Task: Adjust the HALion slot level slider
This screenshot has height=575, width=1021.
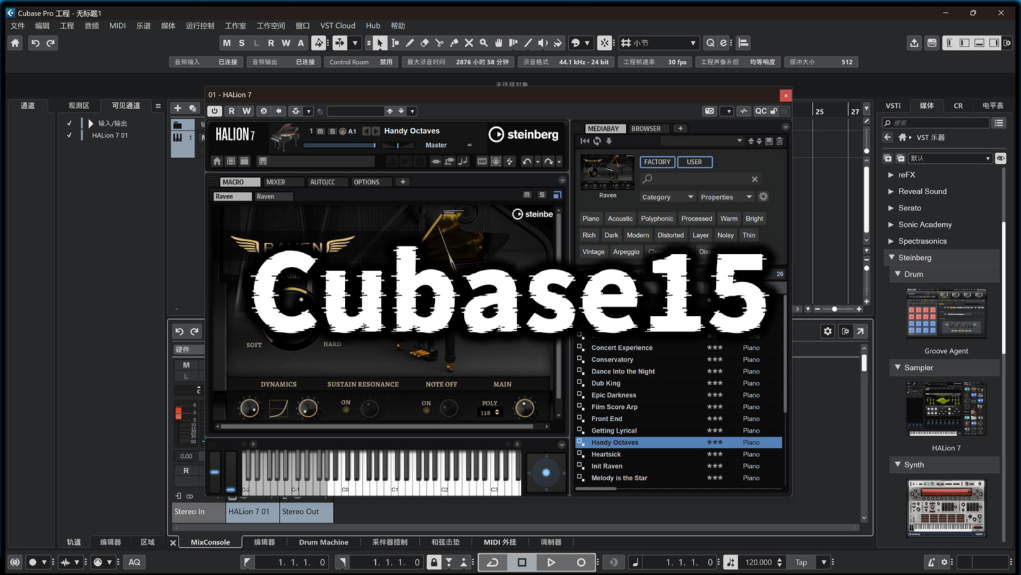Action: tap(339, 145)
